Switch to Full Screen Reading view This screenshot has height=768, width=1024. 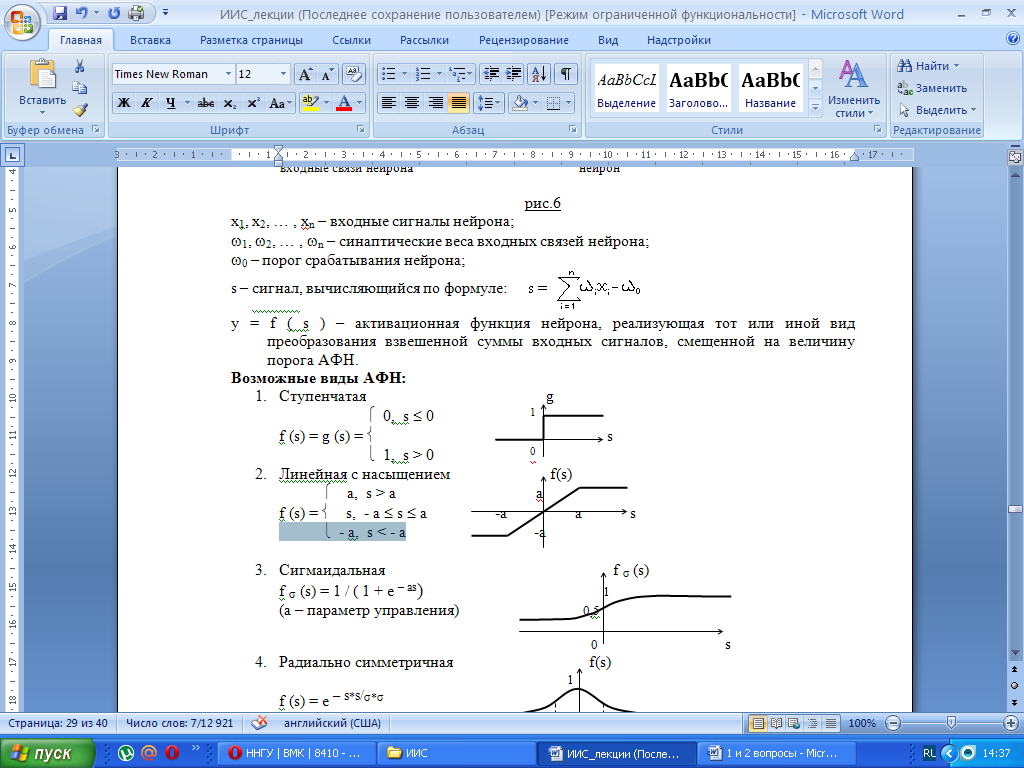tap(776, 723)
